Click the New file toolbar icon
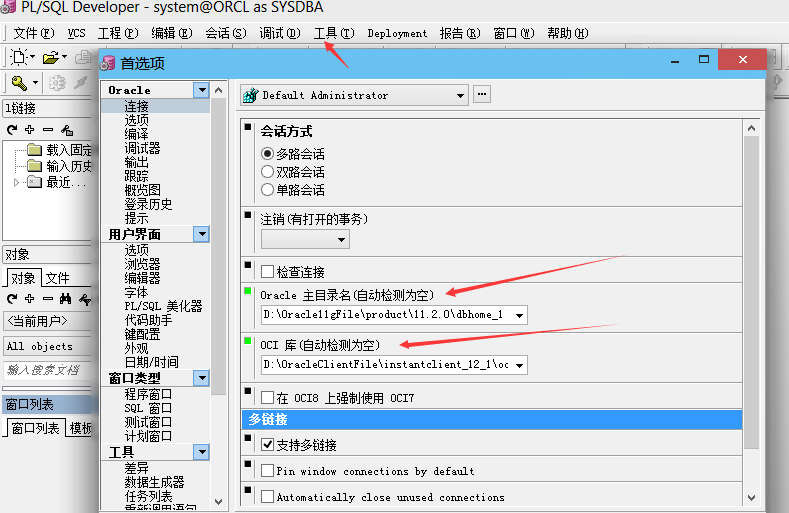 (19, 58)
